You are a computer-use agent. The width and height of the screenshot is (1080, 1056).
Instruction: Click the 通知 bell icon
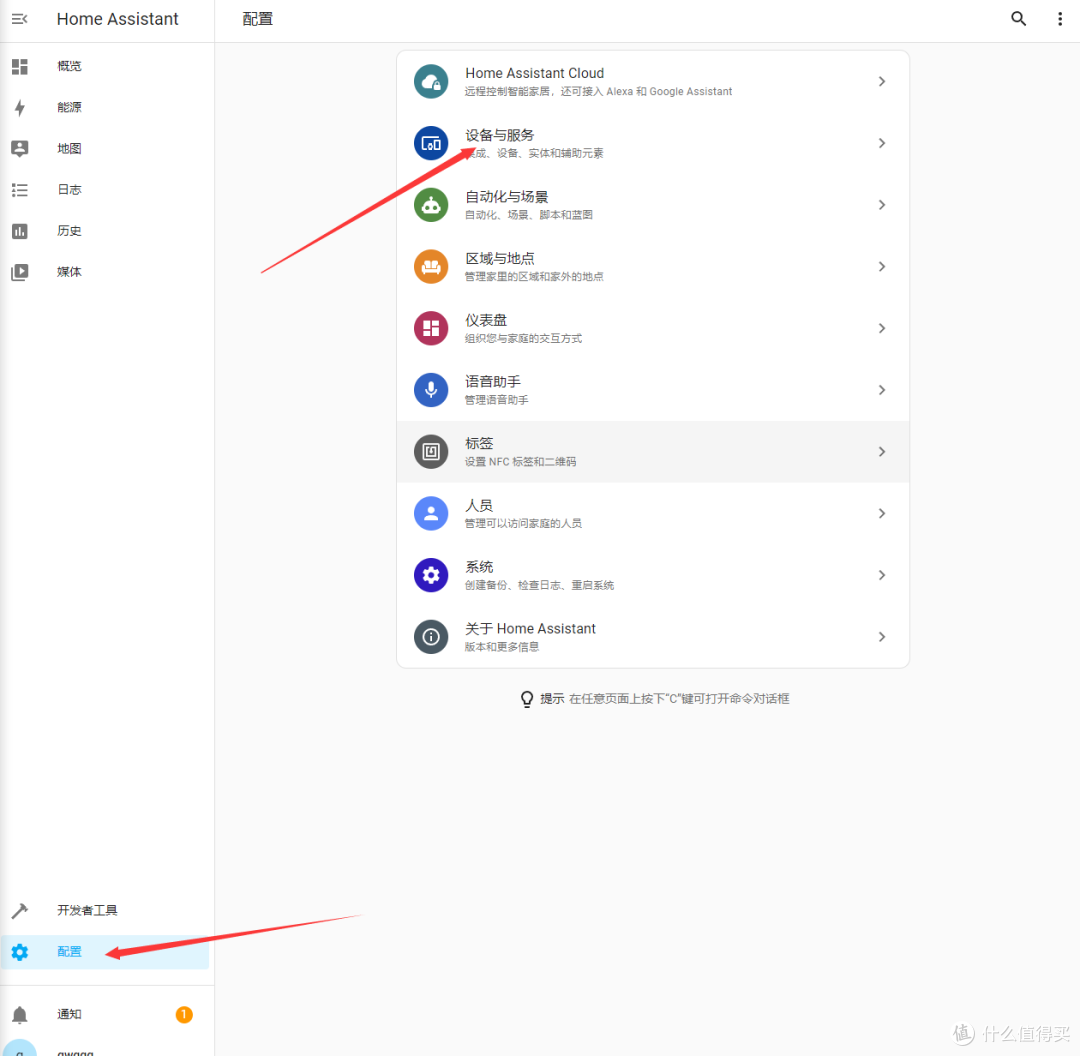[20, 1014]
